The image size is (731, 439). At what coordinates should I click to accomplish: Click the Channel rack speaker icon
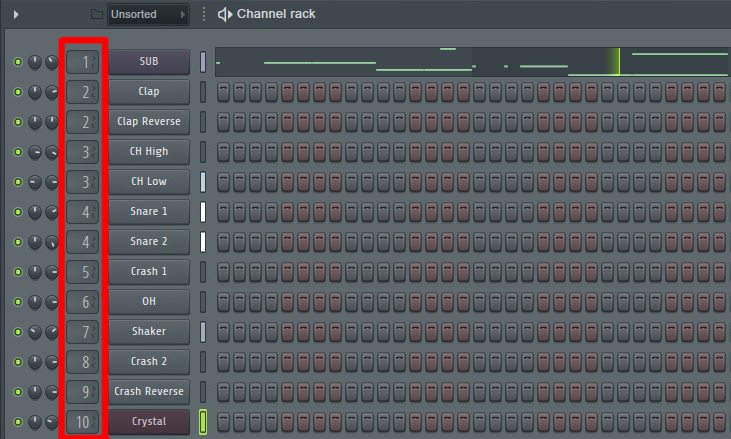pyautogui.click(x=225, y=14)
